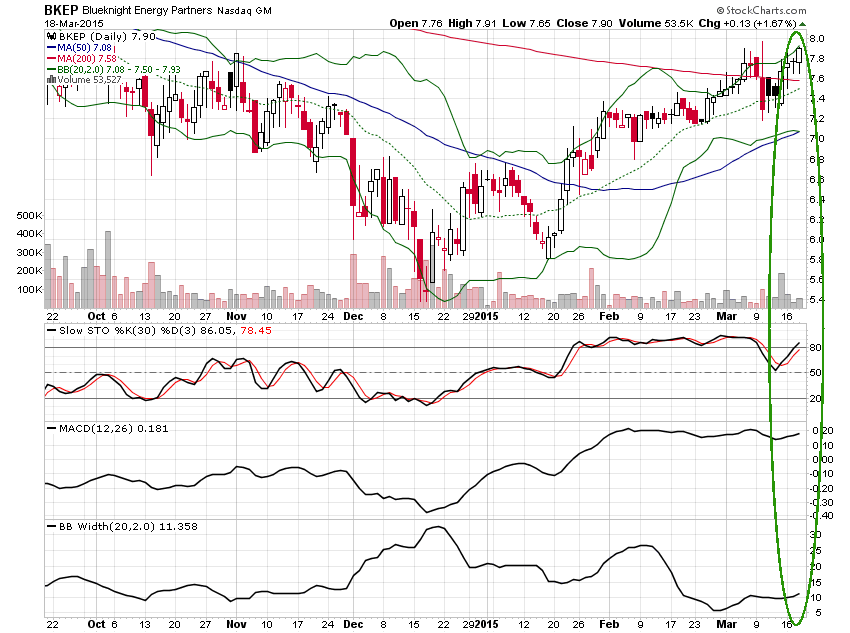Click the black line marker before BB Width
The image size is (850, 633).
click(x=51, y=526)
